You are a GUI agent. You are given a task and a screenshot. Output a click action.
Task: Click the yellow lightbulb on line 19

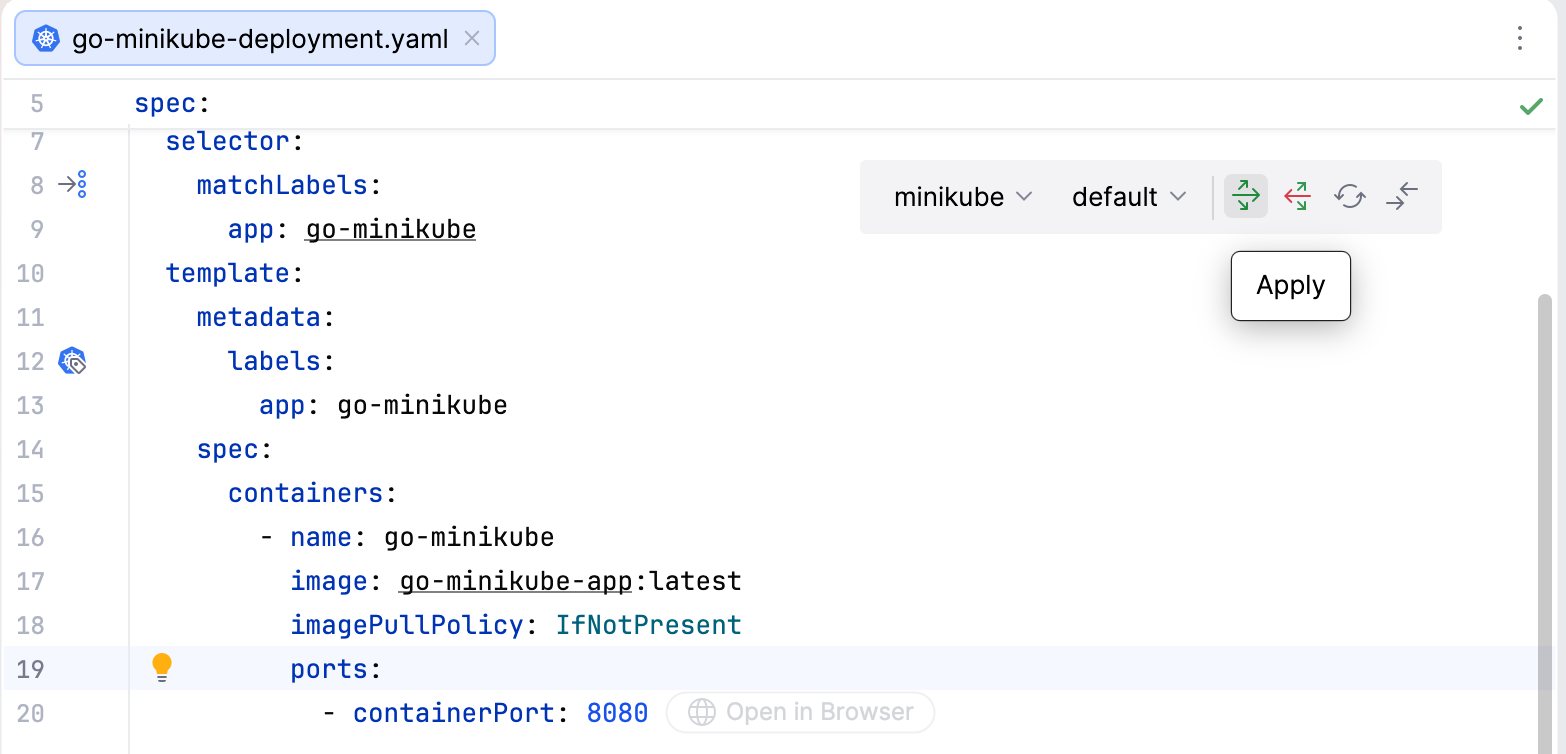pos(162,668)
